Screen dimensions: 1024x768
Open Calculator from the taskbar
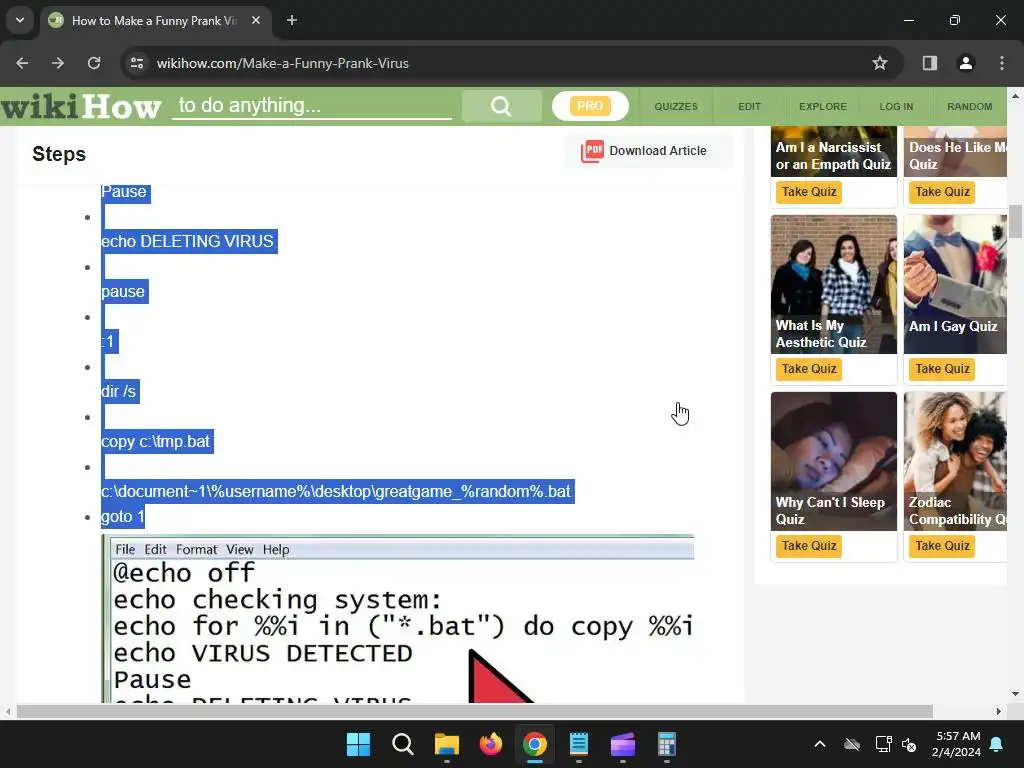tap(667, 744)
